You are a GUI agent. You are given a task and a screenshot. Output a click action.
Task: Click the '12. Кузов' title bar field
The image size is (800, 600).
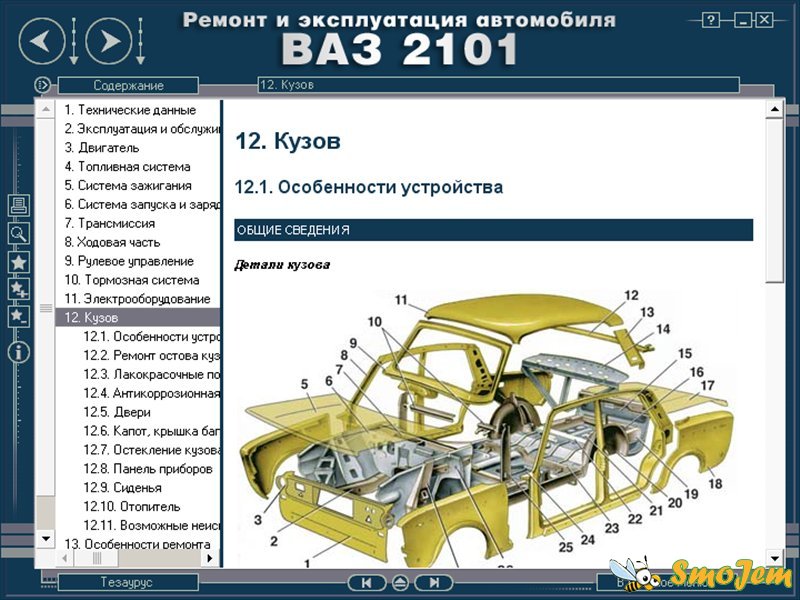498,85
